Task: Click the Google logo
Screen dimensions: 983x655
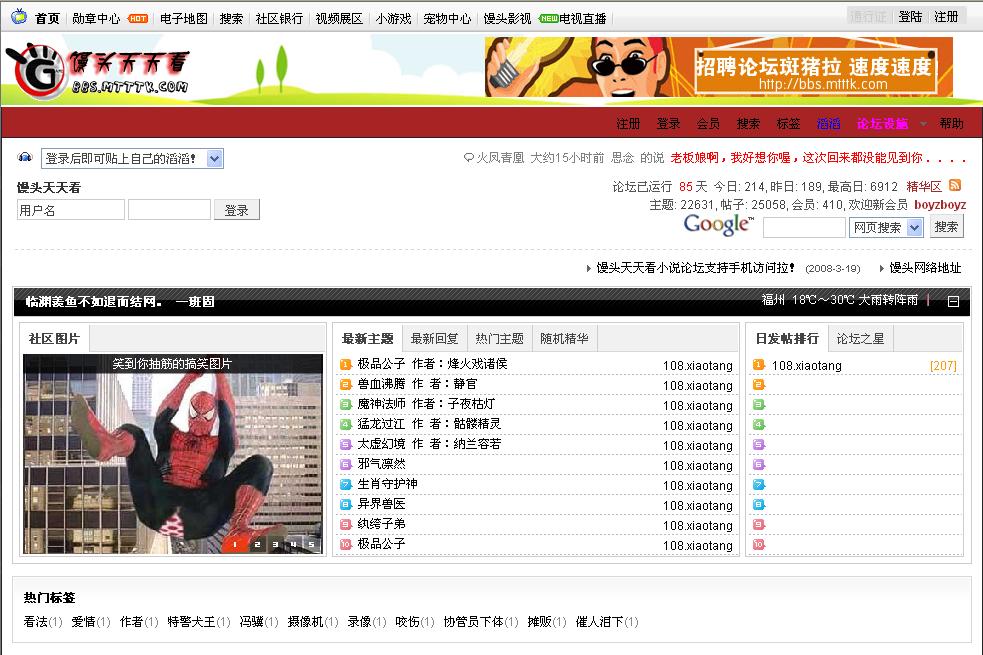Action: point(717,226)
